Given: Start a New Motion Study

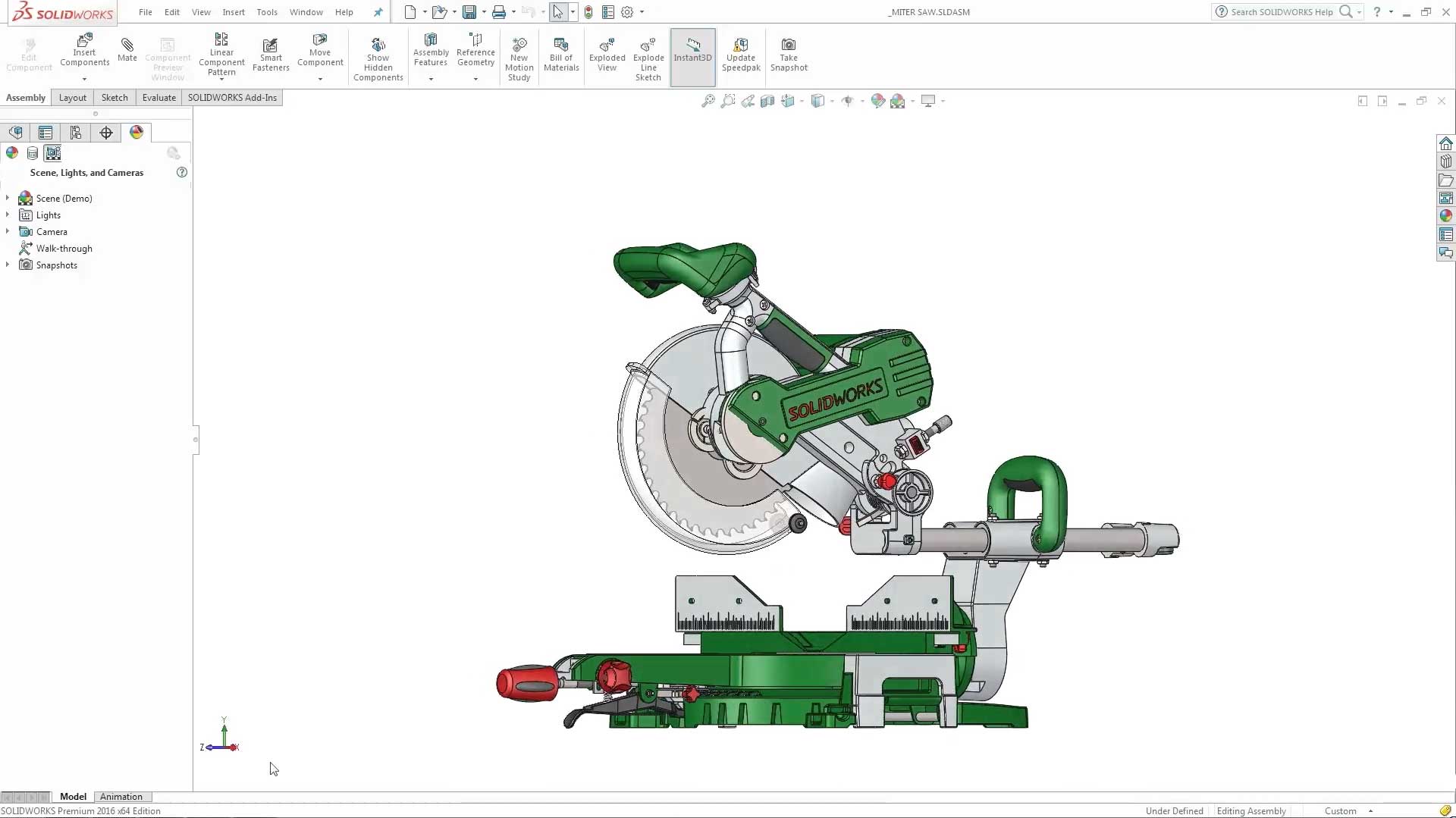Looking at the screenshot, I should [x=519, y=60].
